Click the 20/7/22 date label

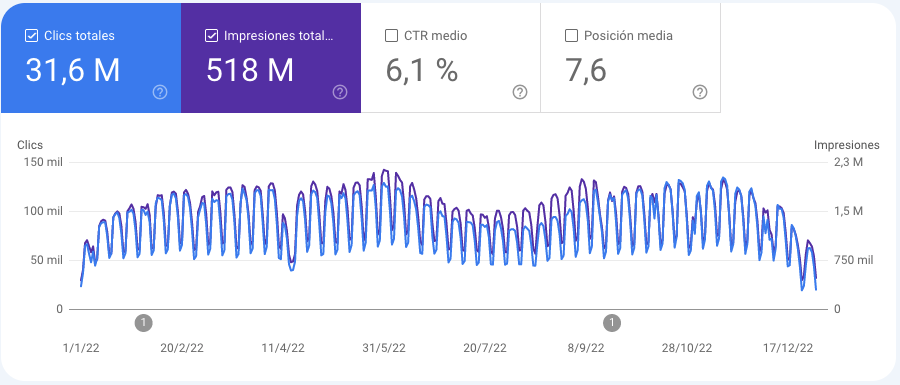click(485, 348)
